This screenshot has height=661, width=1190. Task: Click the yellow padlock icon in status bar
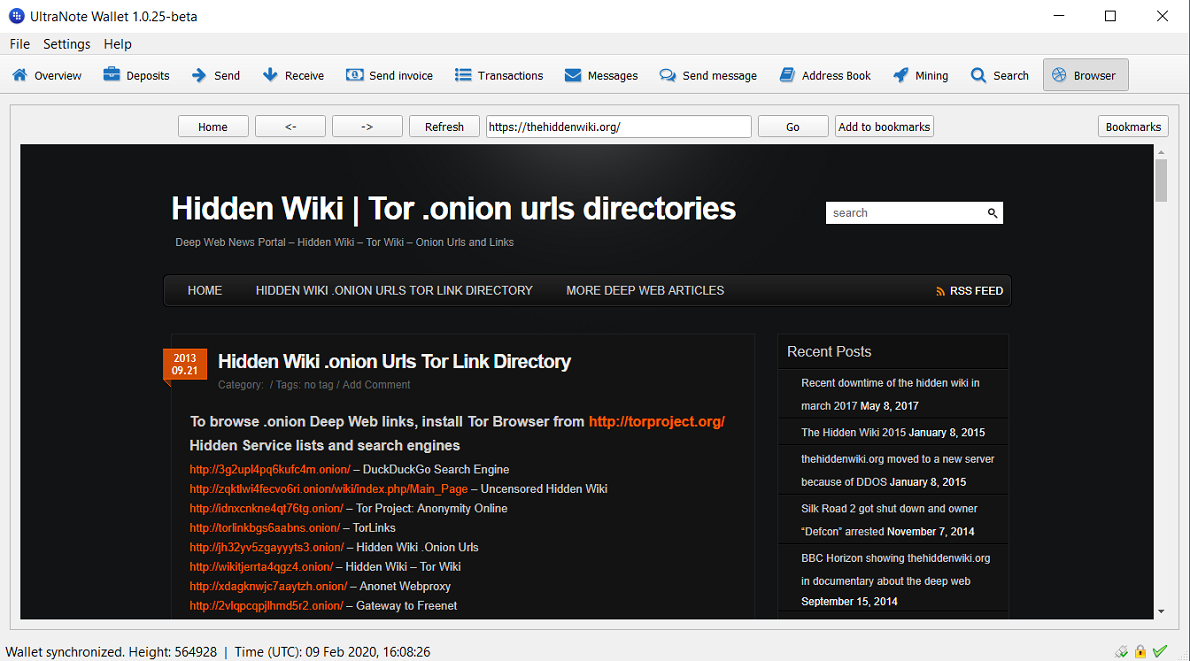1140,651
